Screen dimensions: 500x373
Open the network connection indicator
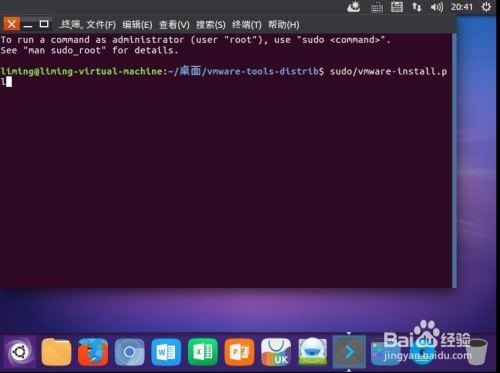(417, 7)
